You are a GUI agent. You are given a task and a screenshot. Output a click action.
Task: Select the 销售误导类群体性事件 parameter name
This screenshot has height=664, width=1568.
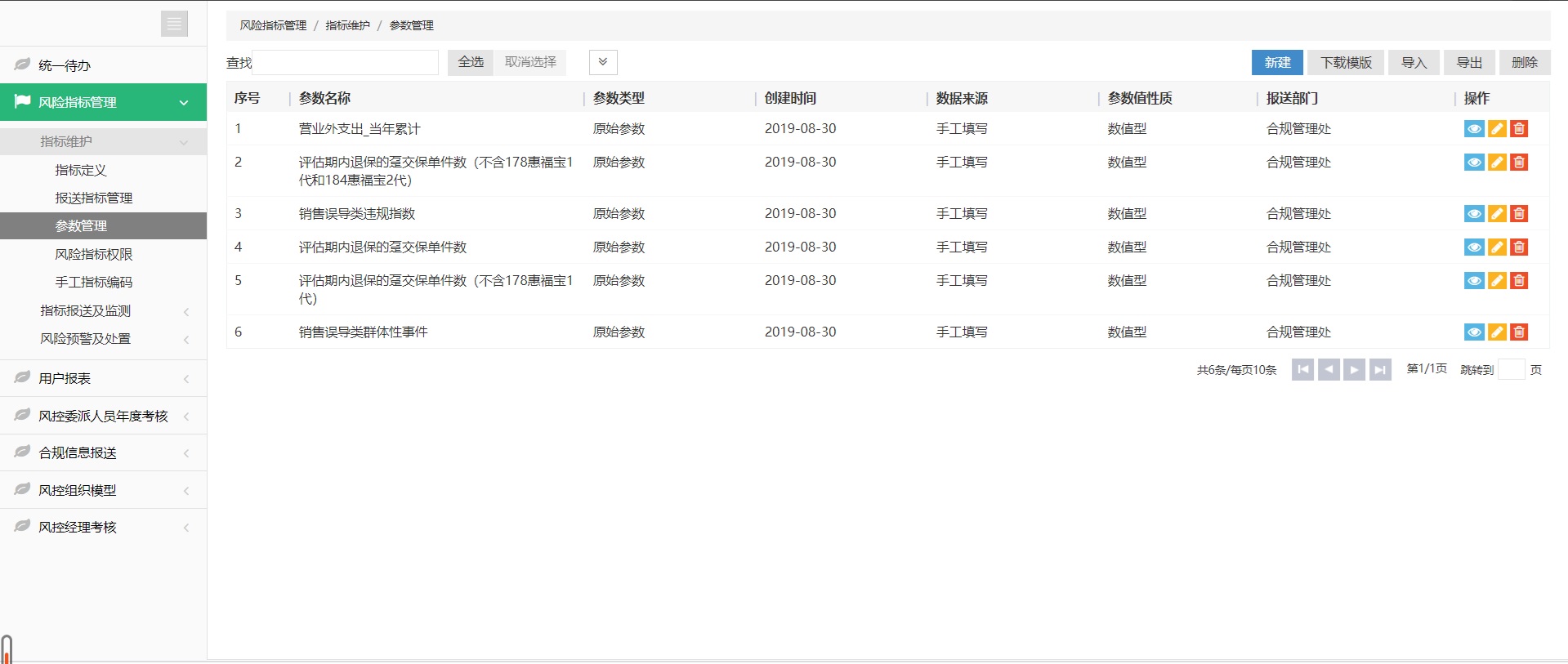363,332
